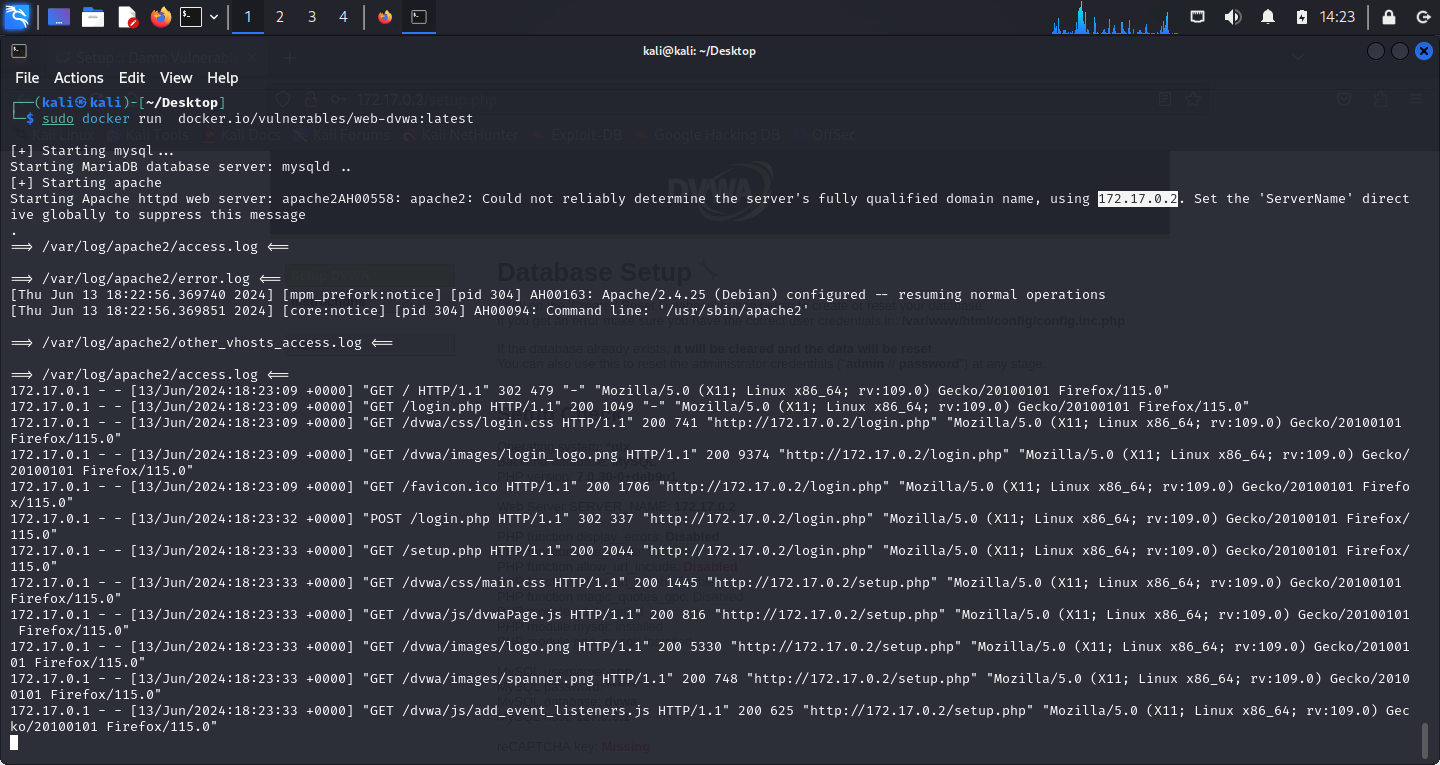The image size is (1440, 765).
Task: Expand the terminal launcher dropdown arrow
Action: coord(214,17)
